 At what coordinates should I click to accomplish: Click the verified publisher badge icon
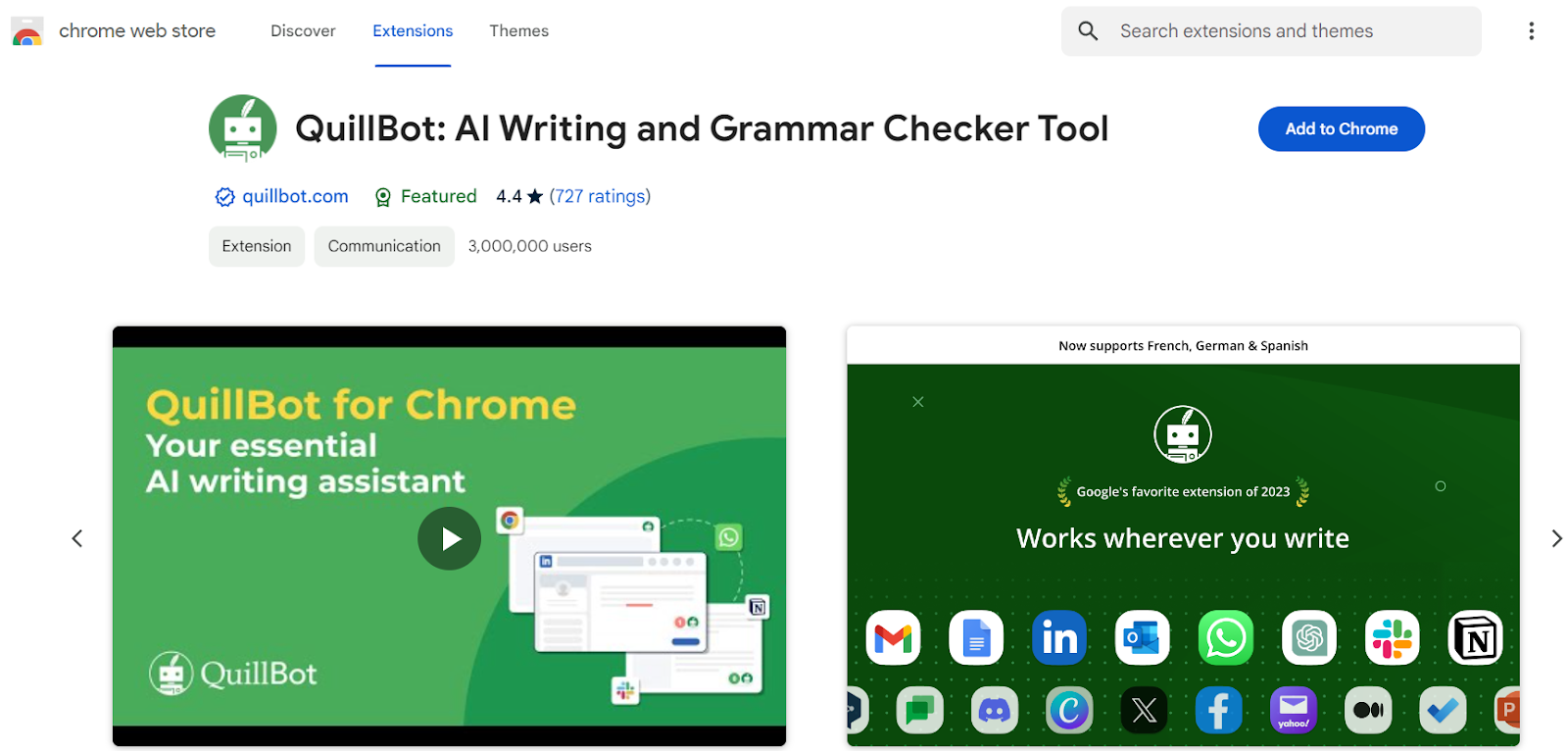click(x=224, y=197)
